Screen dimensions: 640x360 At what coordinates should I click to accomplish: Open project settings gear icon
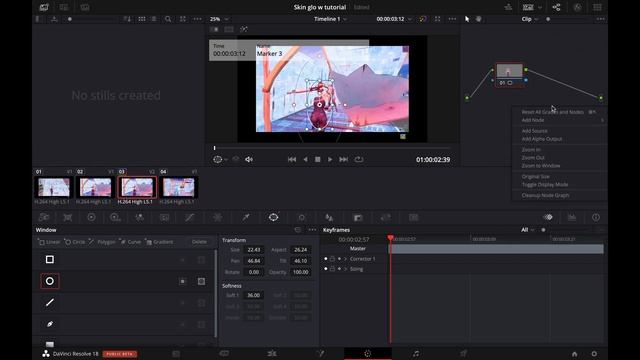click(x=594, y=354)
